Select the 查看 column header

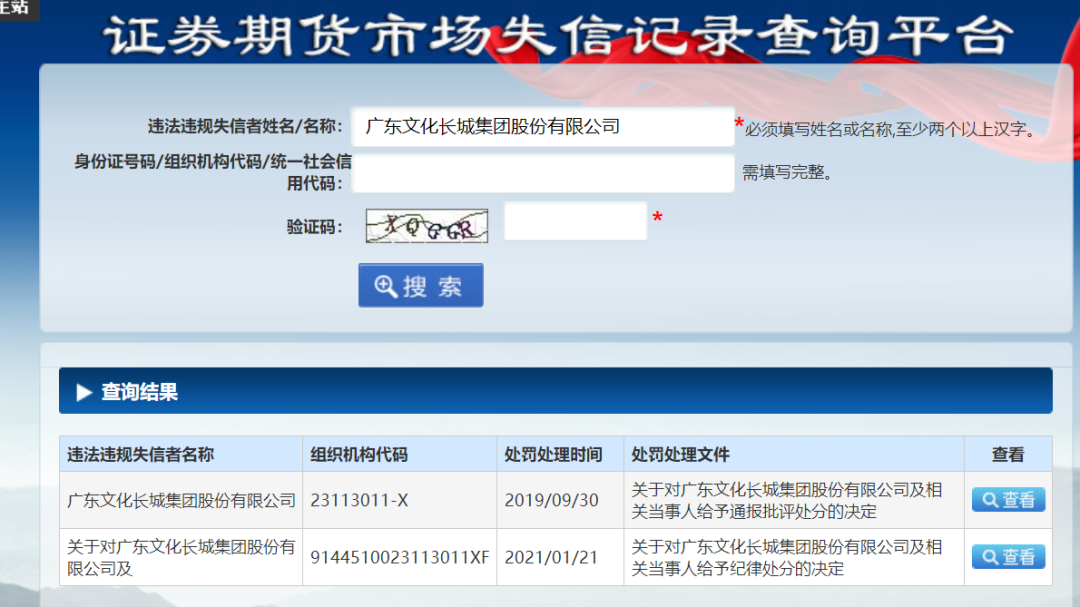[1008, 454]
